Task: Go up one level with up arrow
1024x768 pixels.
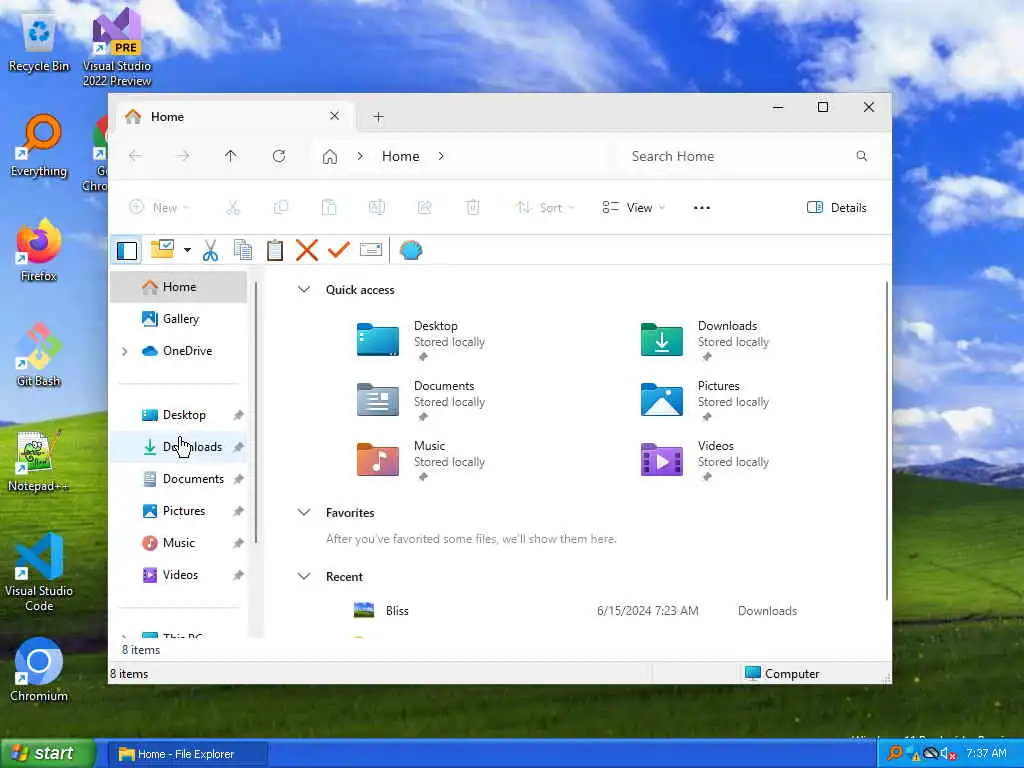Action: [x=231, y=156]
